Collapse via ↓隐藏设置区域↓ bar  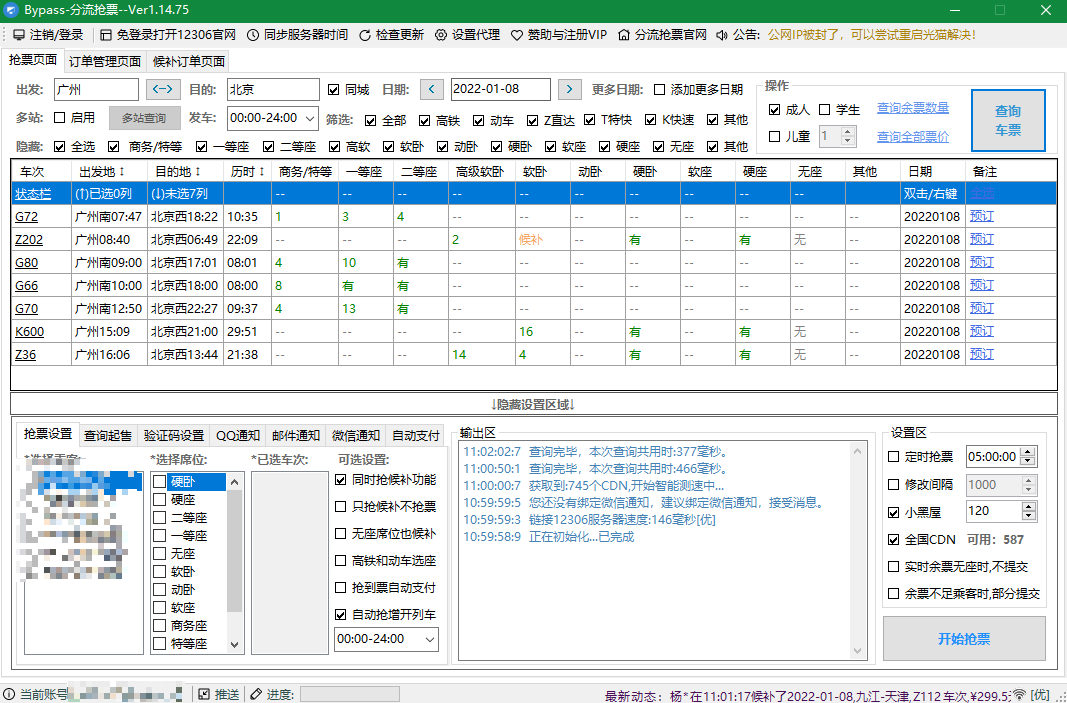534,404
